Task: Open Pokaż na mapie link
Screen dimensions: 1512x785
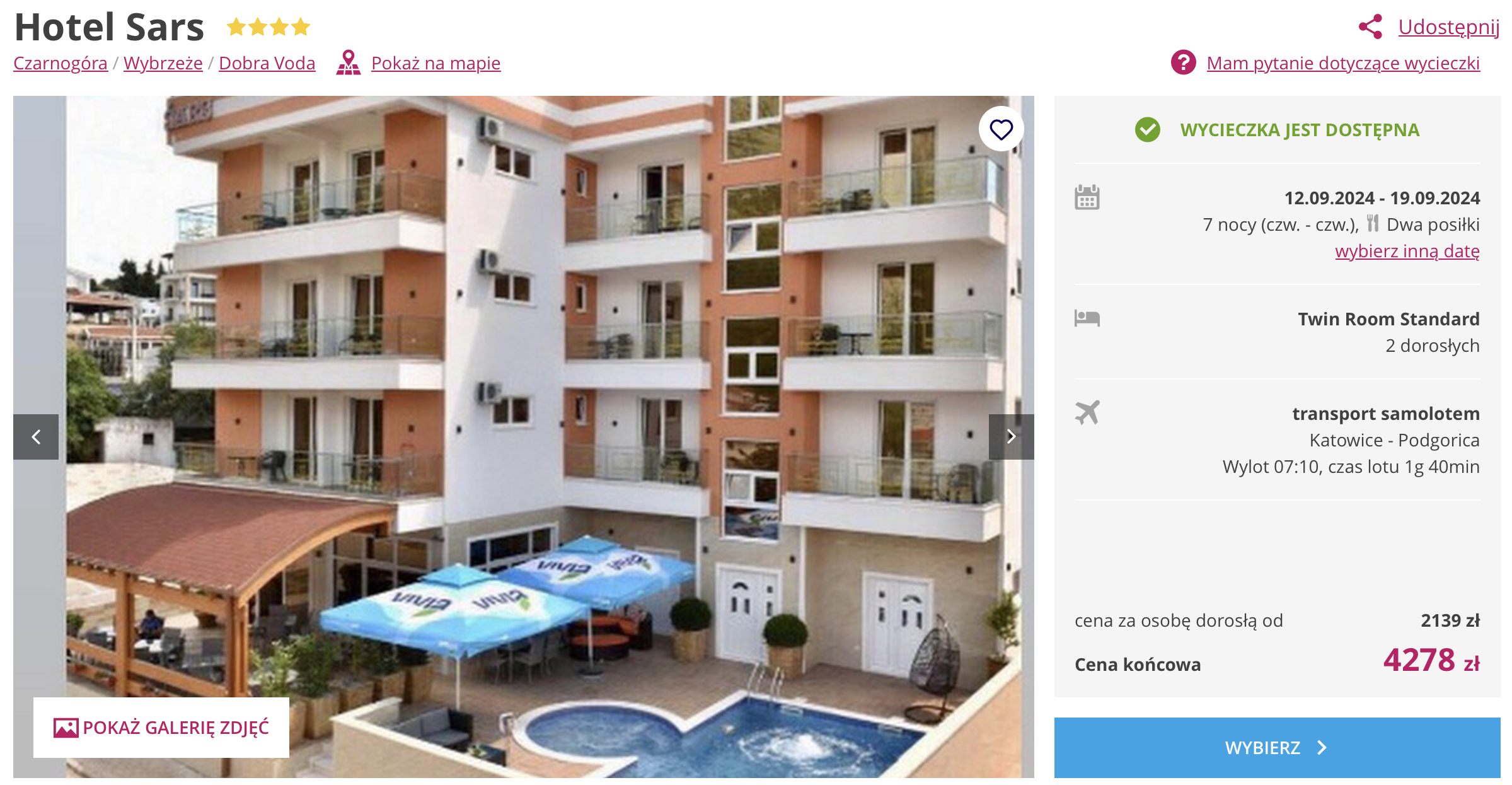Action: [436, 63]
